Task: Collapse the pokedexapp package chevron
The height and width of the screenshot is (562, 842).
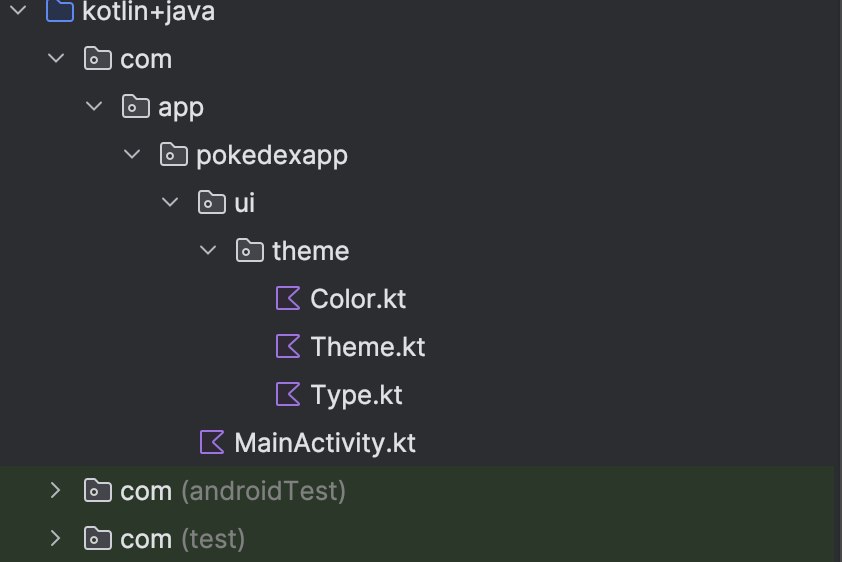Action: [x=132, y=154]
